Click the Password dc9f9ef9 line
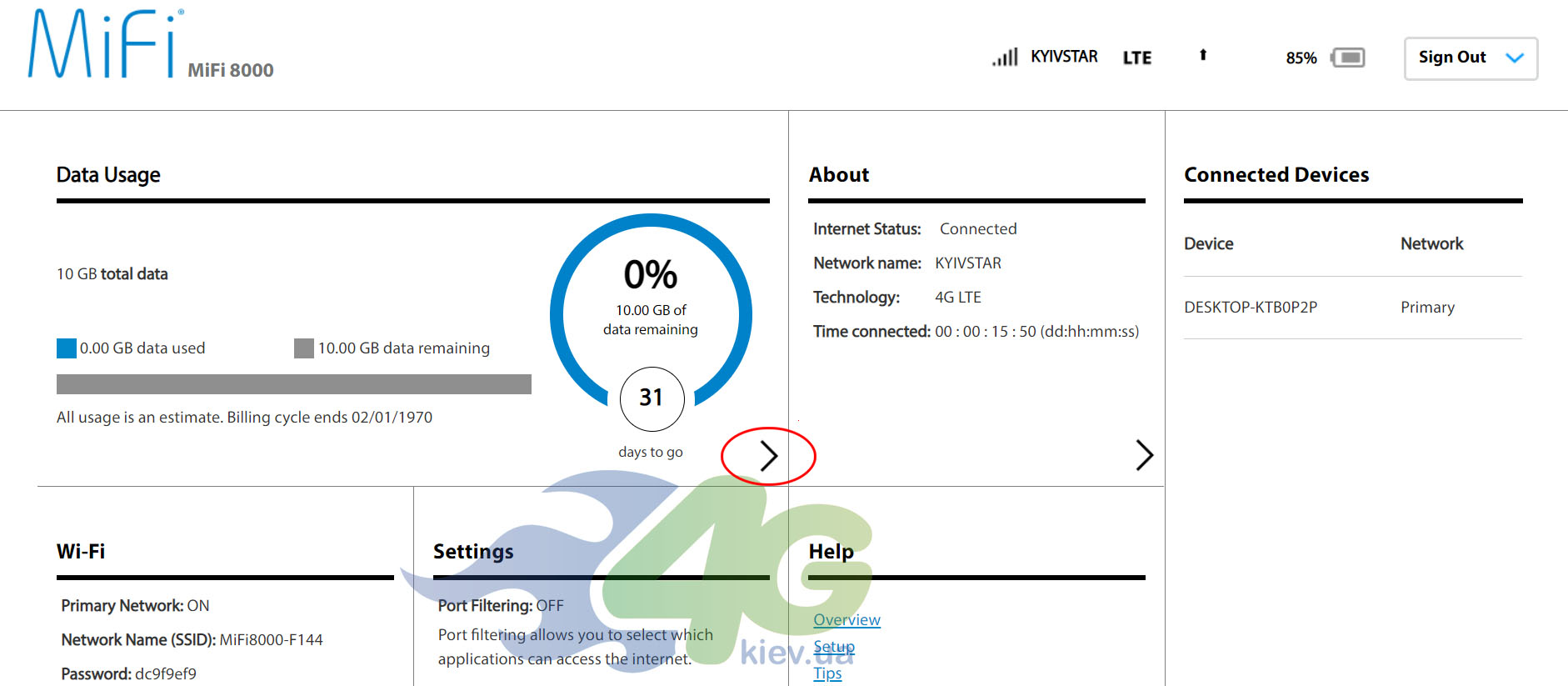1568x686 pixels. (x=128, y=674)
